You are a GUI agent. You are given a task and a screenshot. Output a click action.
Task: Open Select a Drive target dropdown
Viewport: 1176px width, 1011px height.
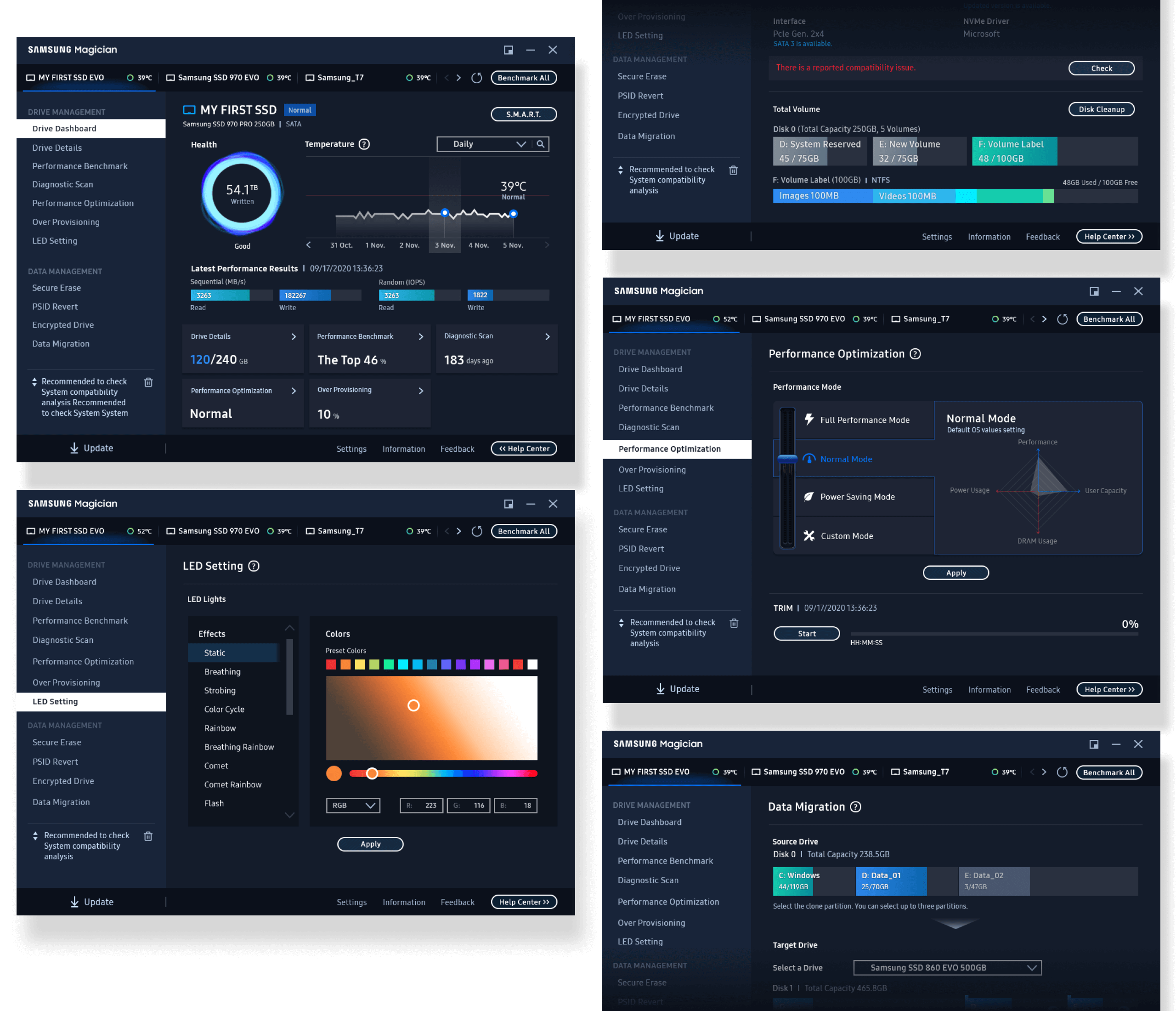pyautogui.click(x=947, y=967)
